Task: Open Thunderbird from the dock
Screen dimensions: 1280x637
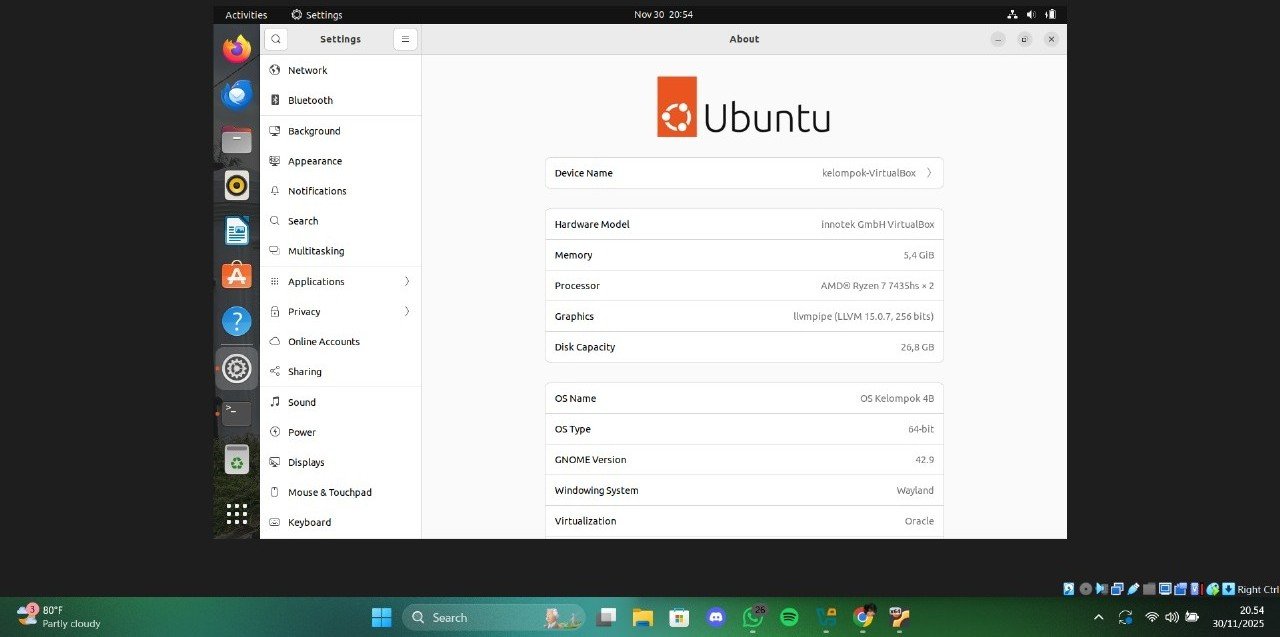Action: tap(236, 94)
